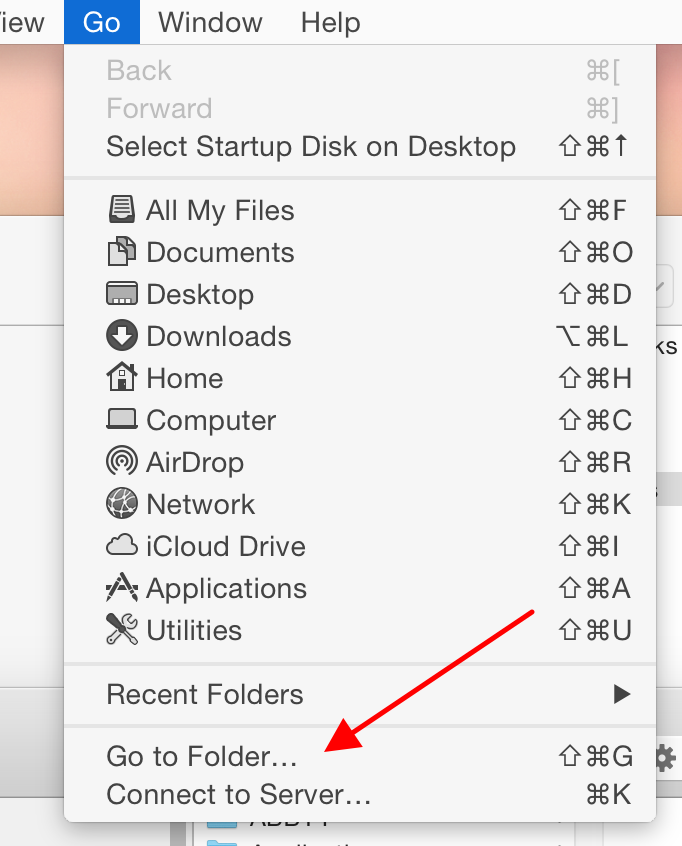Screen dimensions: 682x846
Task: Open Utilities via the tools icon
Action: point(121,629)
